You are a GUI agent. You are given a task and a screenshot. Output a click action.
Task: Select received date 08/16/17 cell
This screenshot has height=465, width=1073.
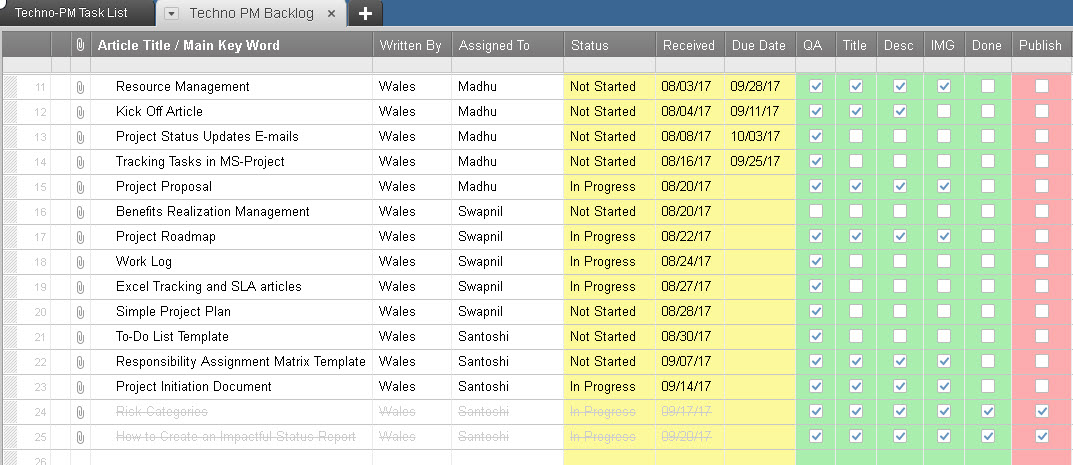point(690,162)
